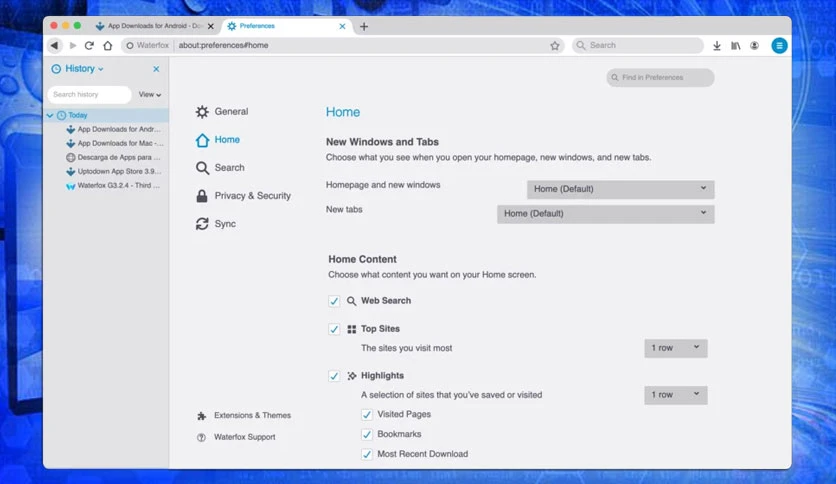Open history entry Waterfox G3.2.4 - Third
The image size is (836, 484).
(x=113, y=185)
